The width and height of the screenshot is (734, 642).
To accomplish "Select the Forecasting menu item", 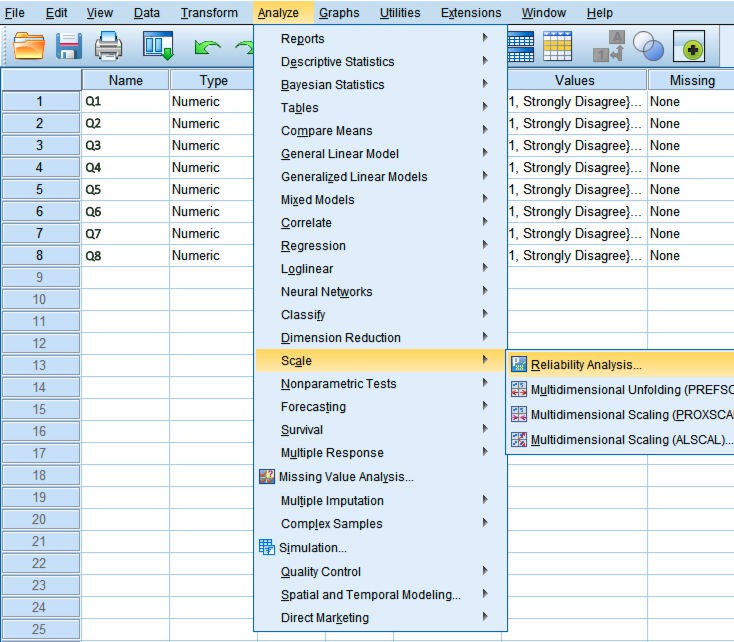I will [x=381, y=406].
